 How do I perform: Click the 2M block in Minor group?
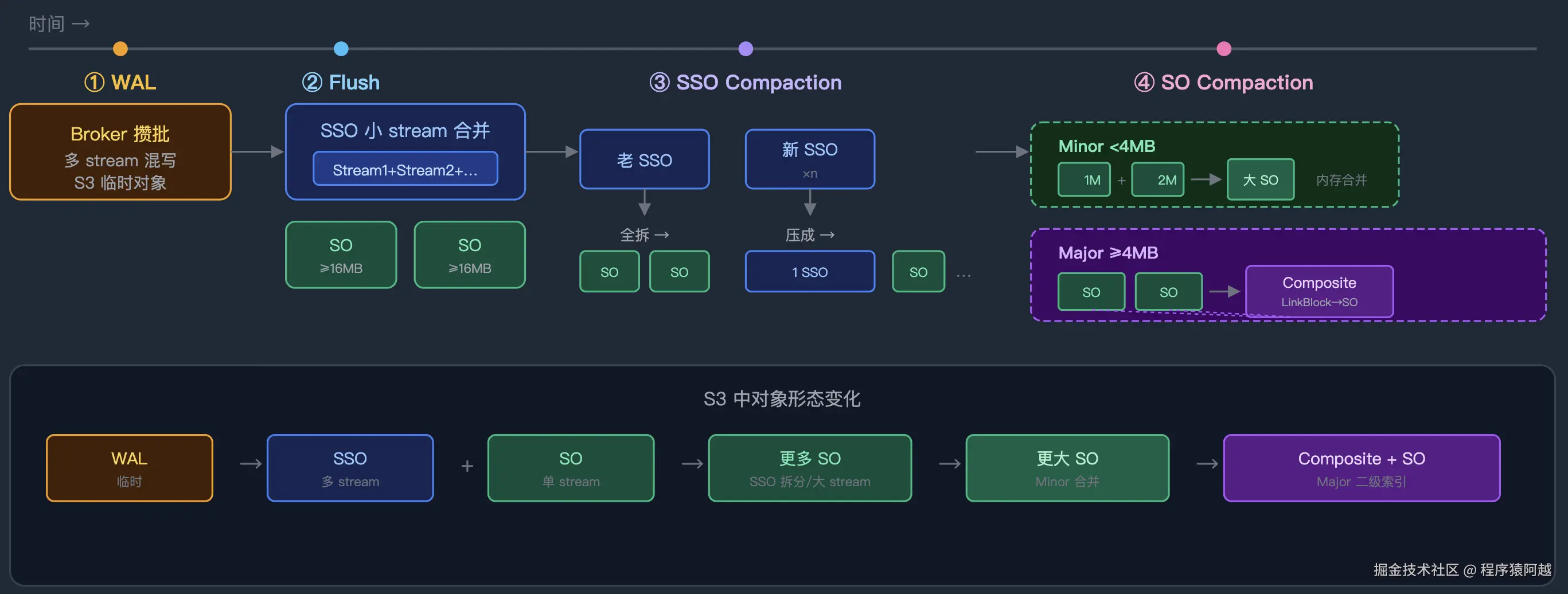[x=1158, y=179]
